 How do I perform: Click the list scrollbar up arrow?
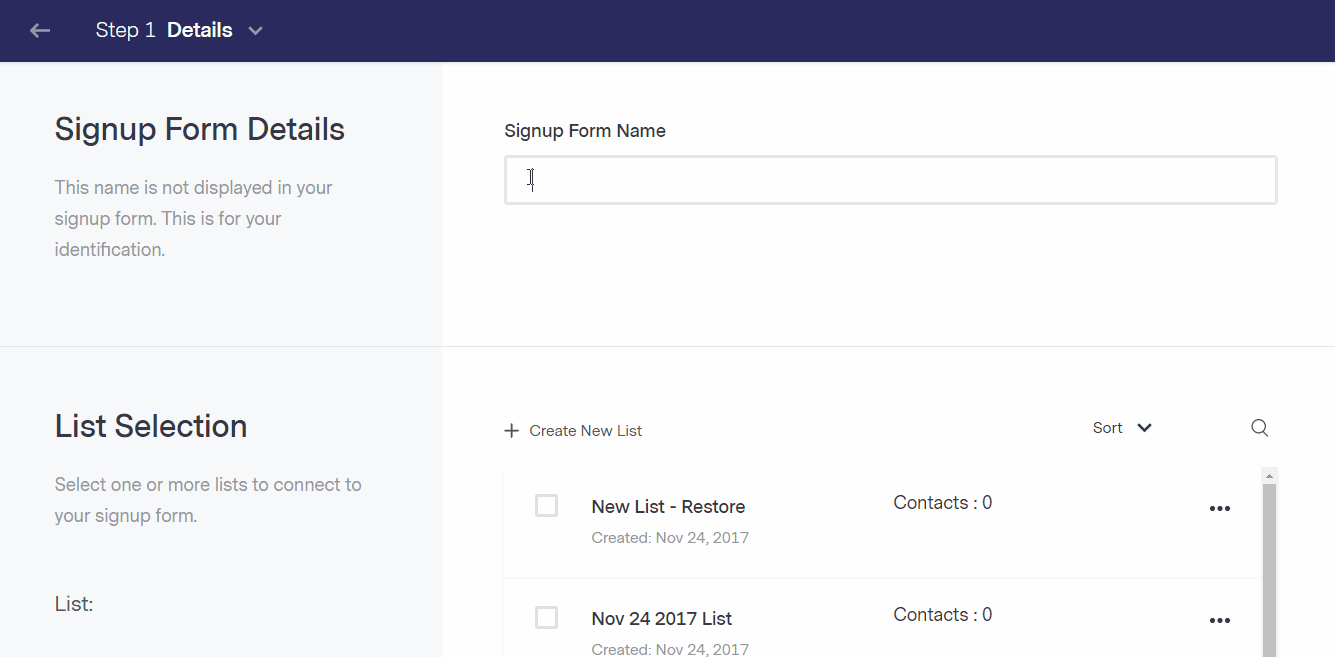[1269, 475]
